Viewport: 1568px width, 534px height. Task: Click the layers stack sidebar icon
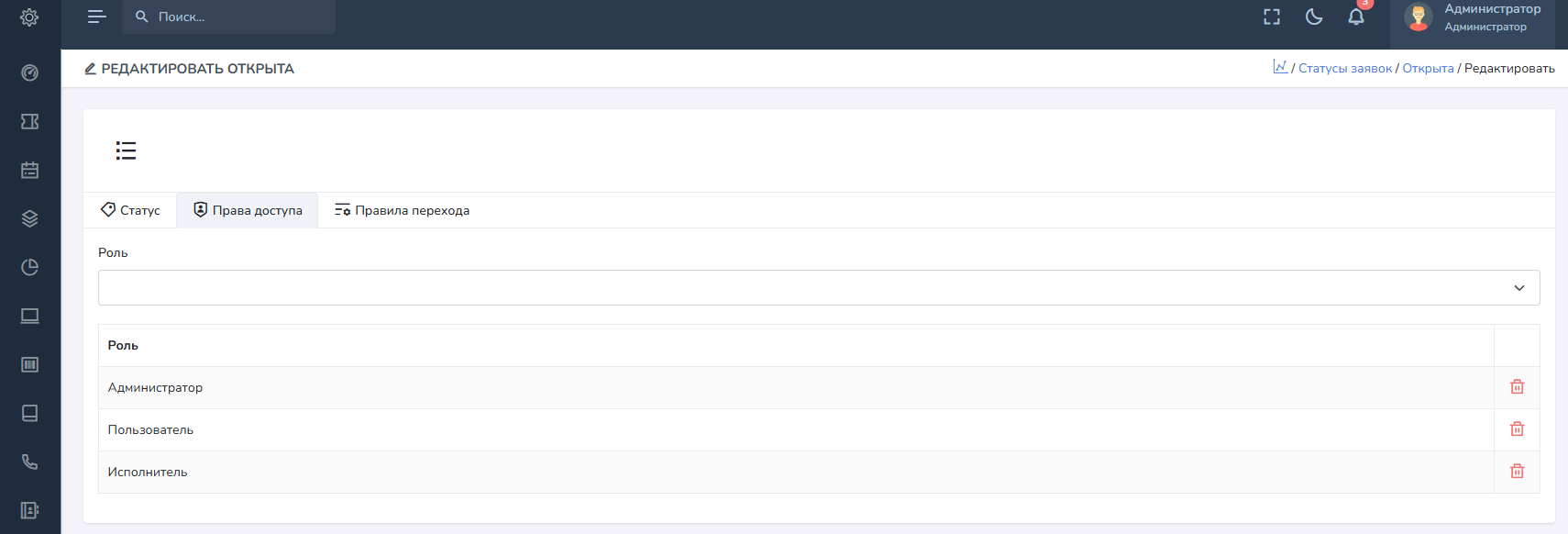29,218
